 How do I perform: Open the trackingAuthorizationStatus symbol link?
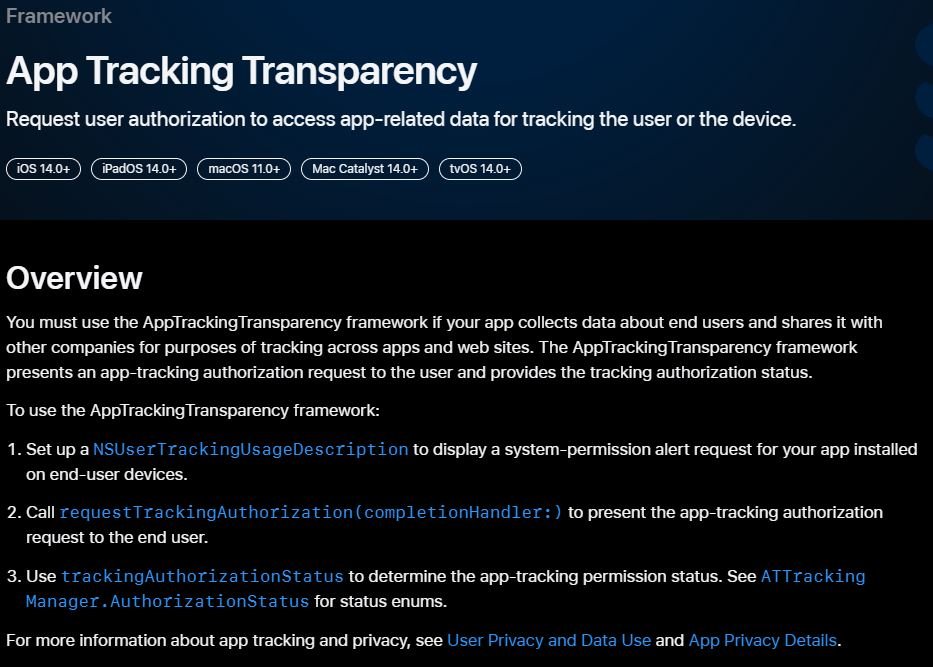(202, 577)
